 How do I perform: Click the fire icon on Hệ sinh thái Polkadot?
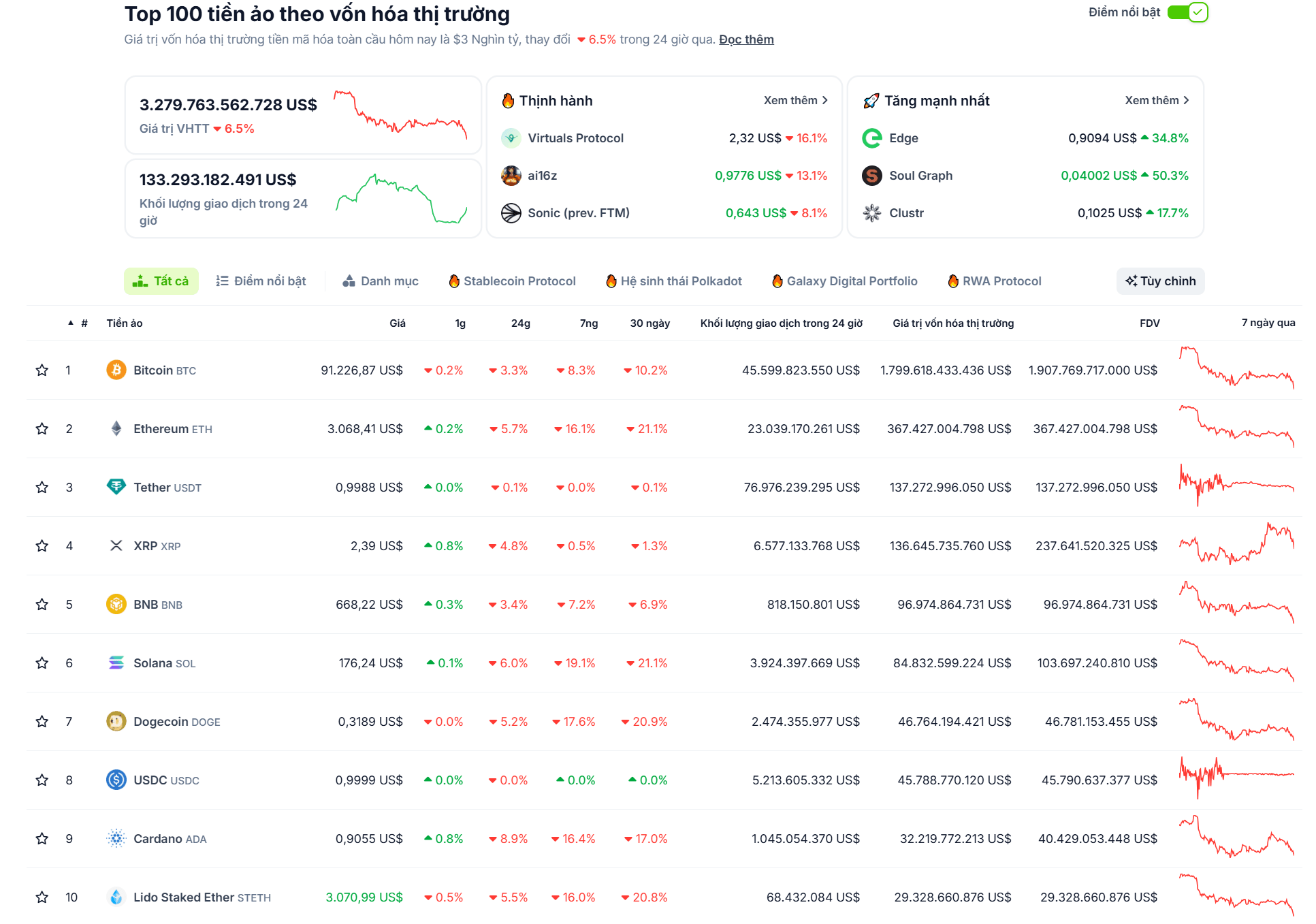coord(611,281)
